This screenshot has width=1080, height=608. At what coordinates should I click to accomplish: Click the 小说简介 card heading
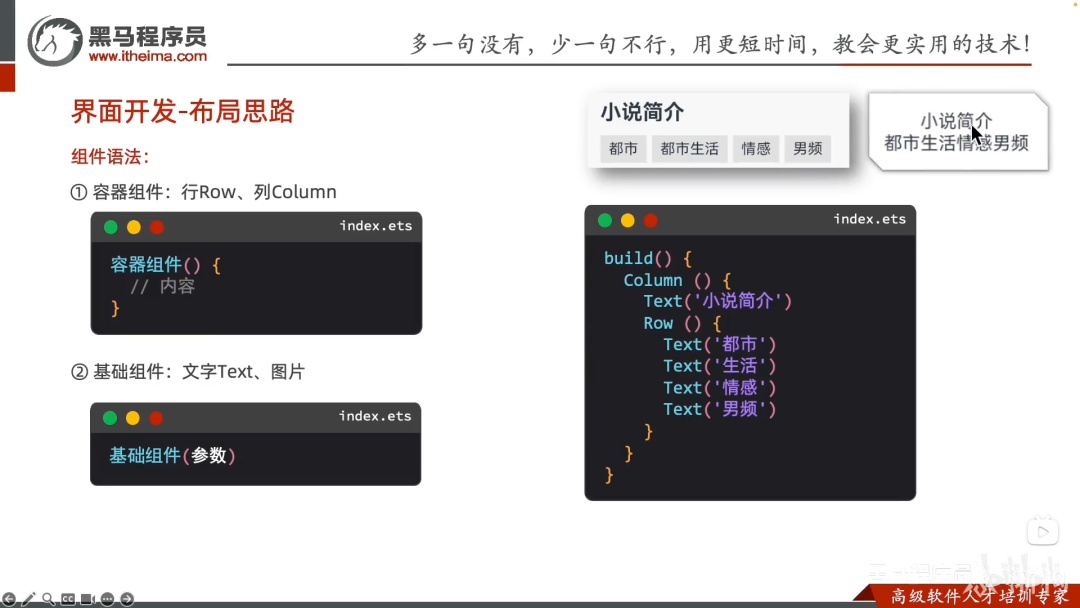coord(643,112)
